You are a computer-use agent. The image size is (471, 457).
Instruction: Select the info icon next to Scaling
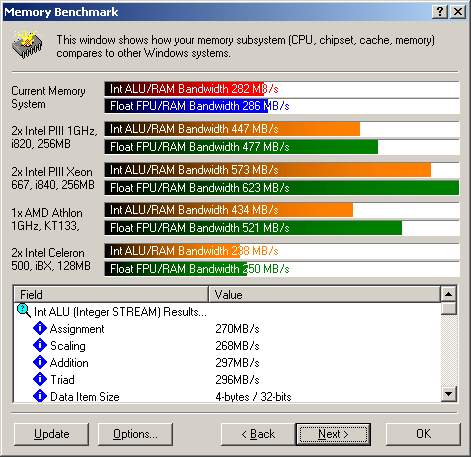40,345
